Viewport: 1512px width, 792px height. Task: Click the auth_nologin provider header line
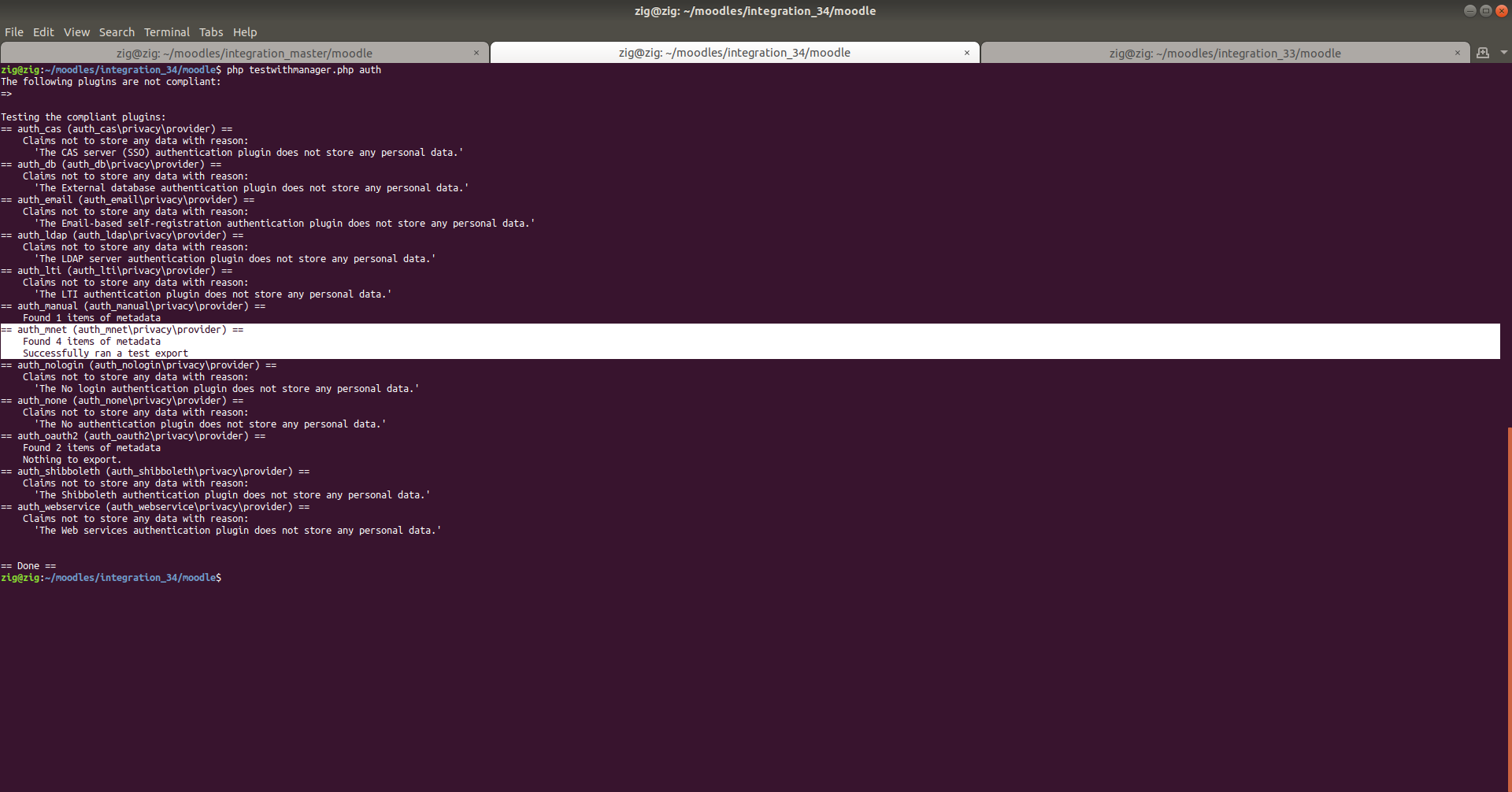click(139, 365)
